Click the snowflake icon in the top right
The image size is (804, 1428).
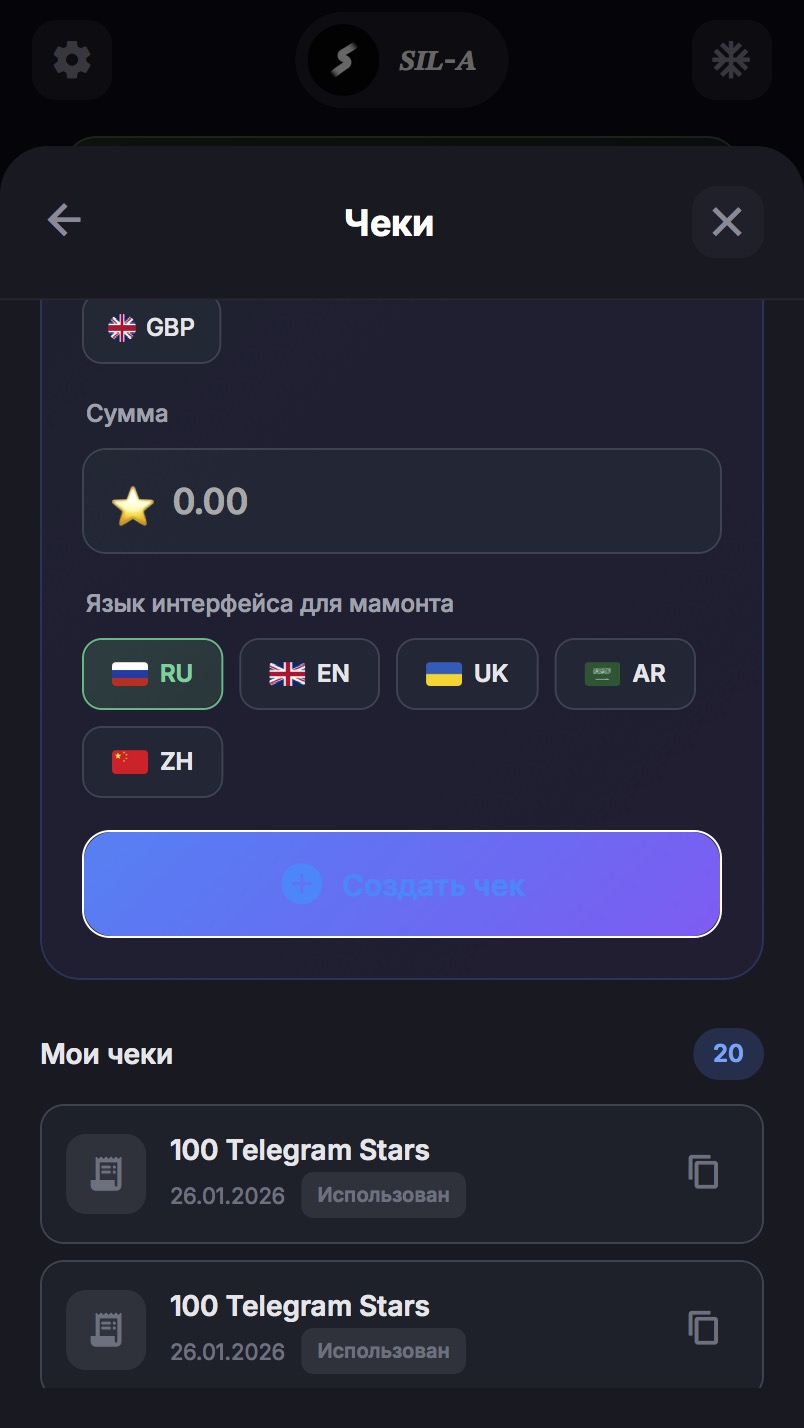(x=731, y=60)
